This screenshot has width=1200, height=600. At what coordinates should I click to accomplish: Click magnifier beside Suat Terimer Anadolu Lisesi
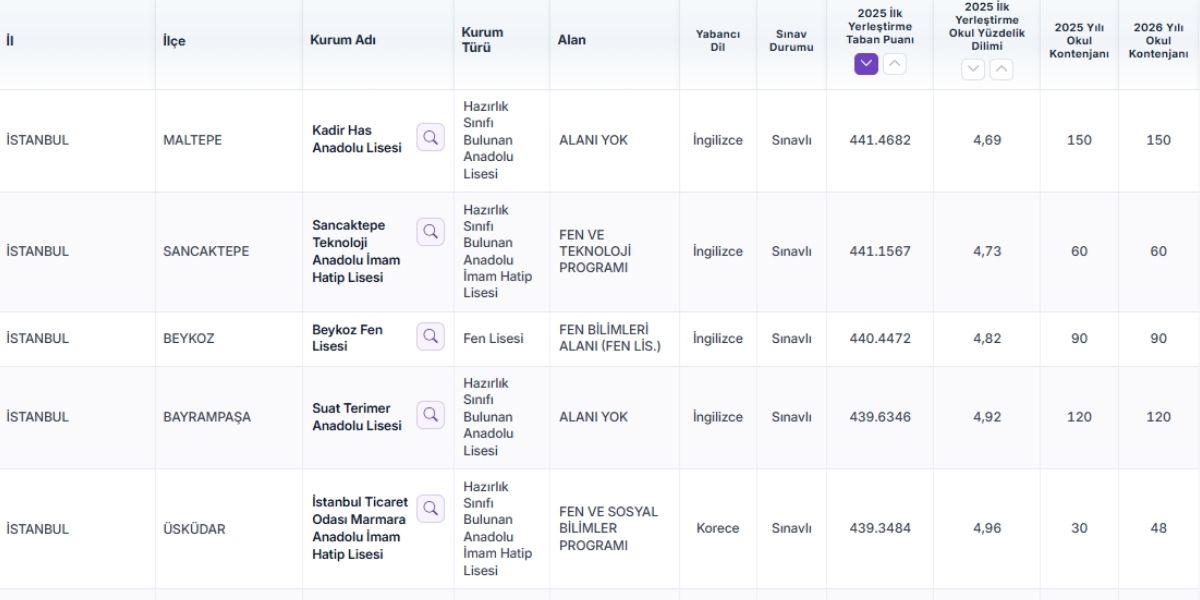(x=431, y=415)
